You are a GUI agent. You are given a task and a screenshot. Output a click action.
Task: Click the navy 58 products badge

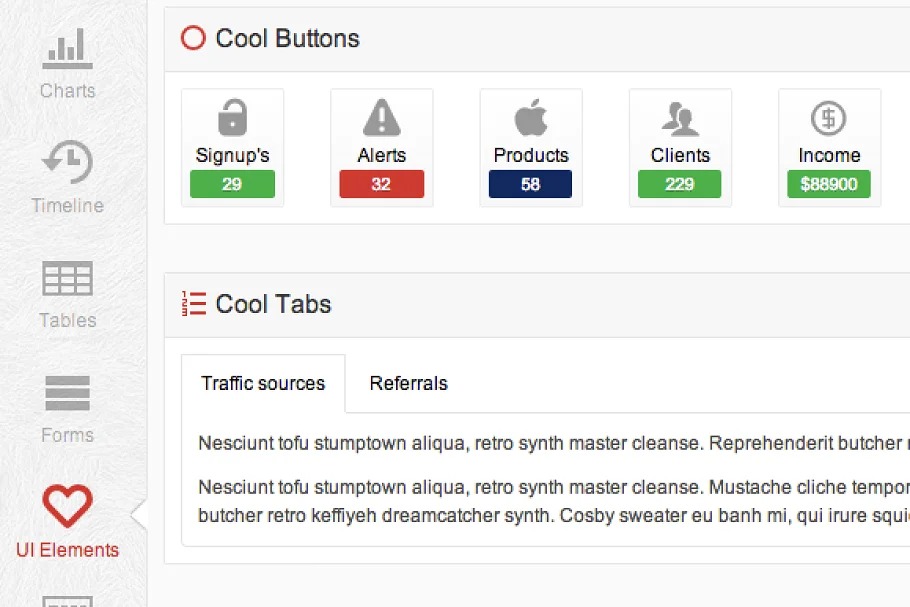(x=530, y=184)
